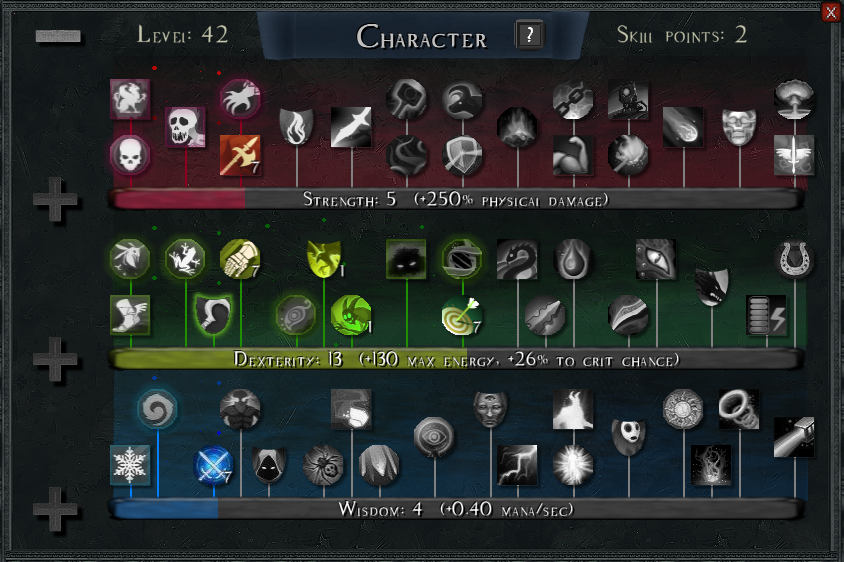Viewport: 844px width, 562px height.
Task: Increase Strength with its plus button
Action: click(55, 199)
